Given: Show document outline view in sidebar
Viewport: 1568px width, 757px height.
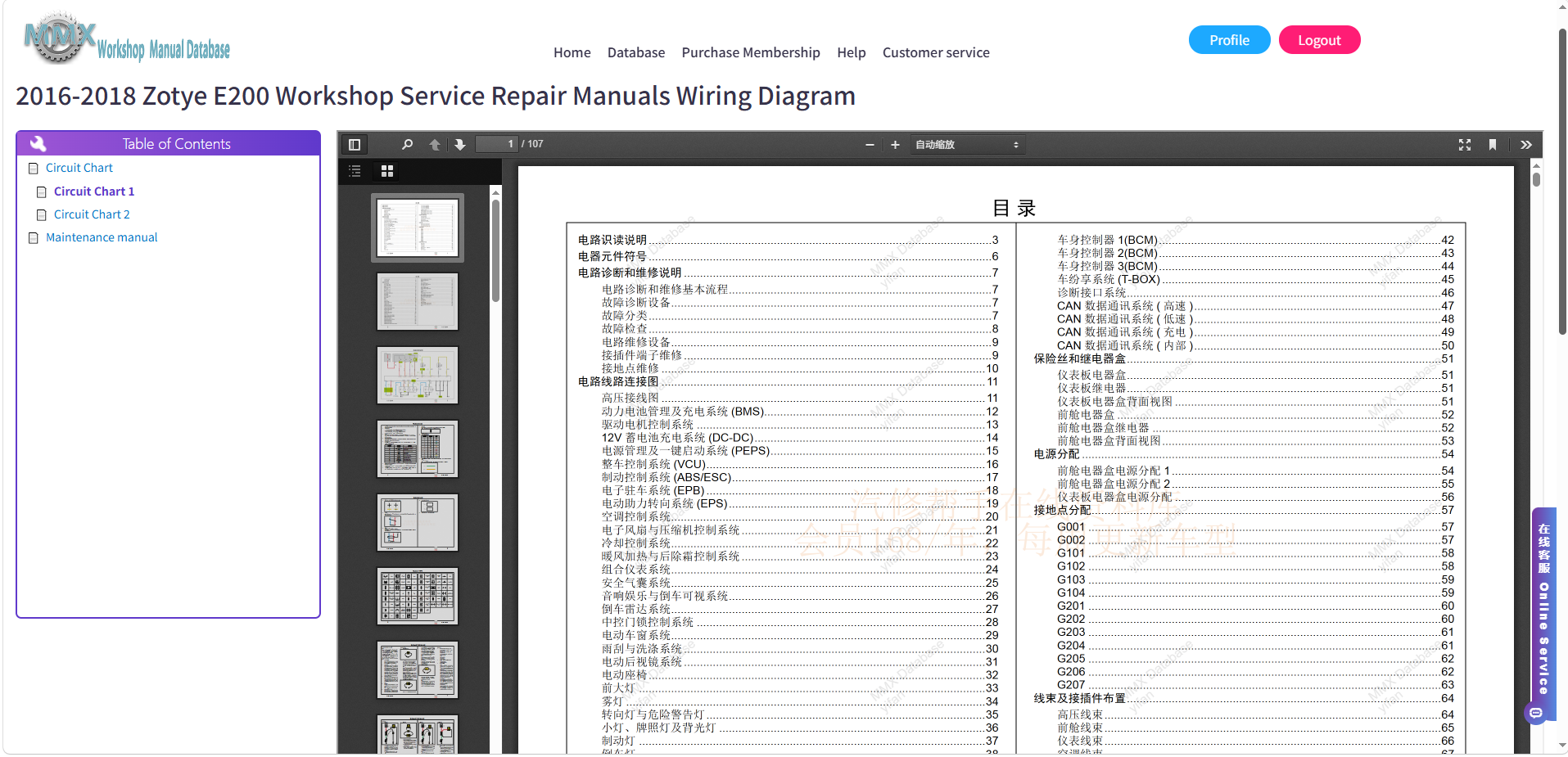Looking at the screenshot, I should pos(355,171).
